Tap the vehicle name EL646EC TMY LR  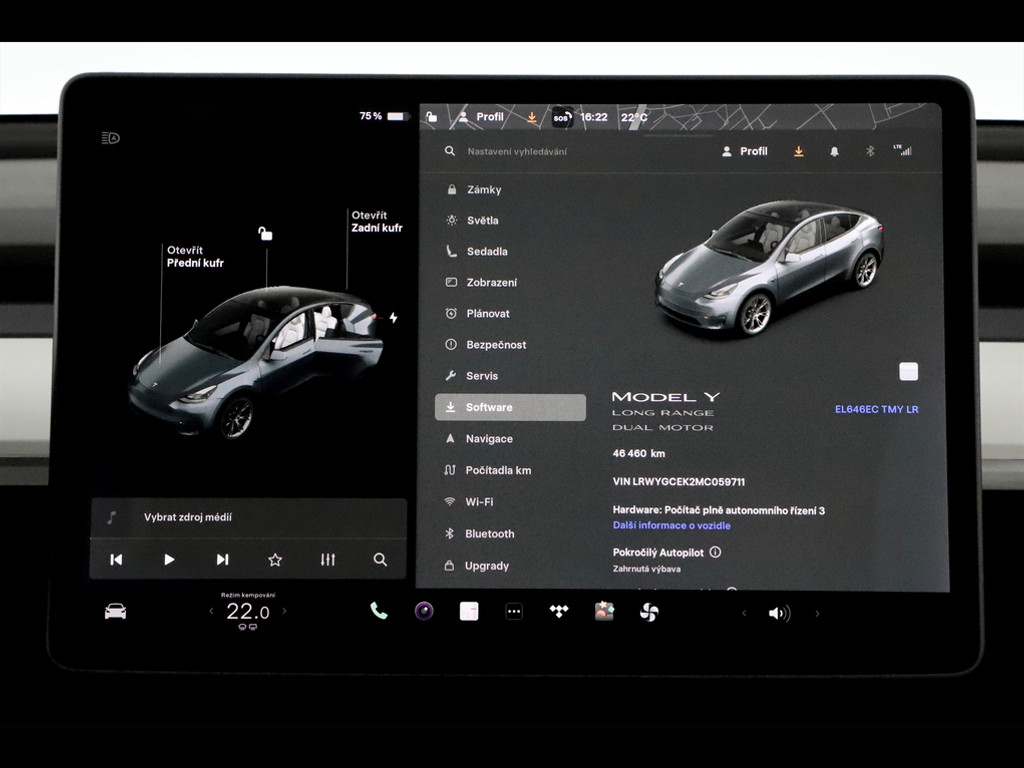[x=876, y=409]
